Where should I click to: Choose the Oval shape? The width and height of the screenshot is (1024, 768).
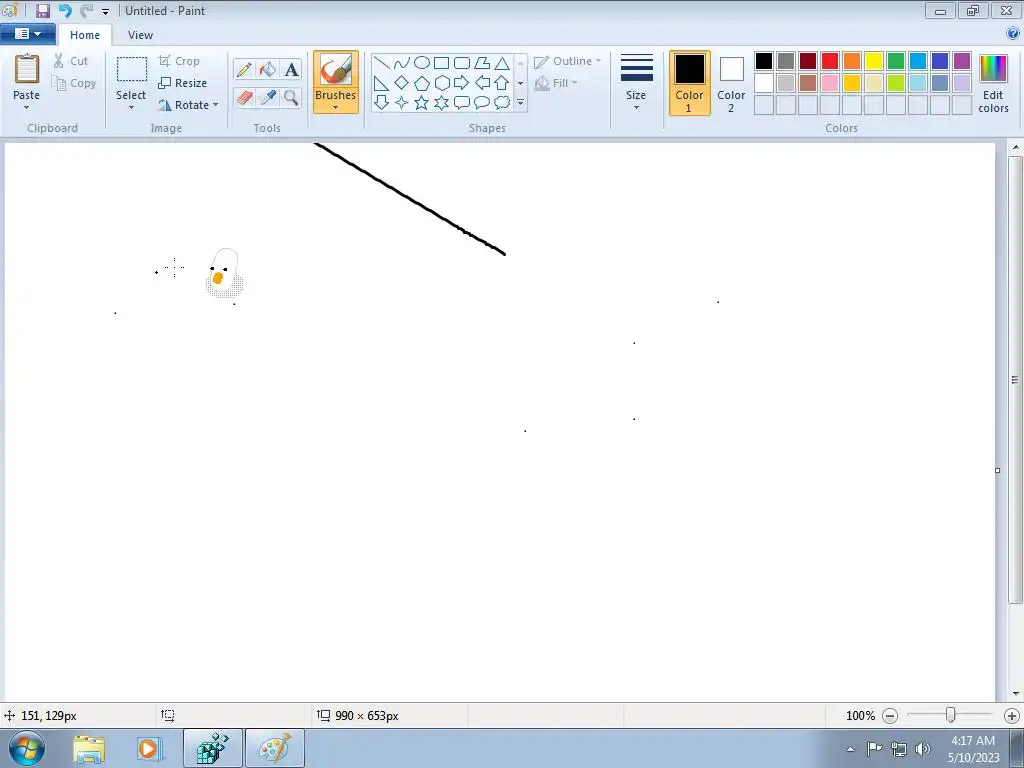(422, 63)
